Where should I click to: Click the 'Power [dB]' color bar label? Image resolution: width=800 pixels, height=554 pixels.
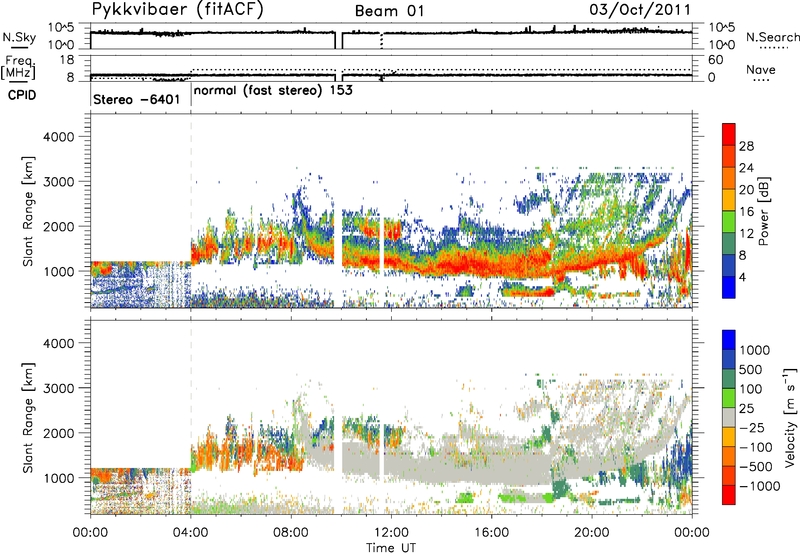coord(764,211)
